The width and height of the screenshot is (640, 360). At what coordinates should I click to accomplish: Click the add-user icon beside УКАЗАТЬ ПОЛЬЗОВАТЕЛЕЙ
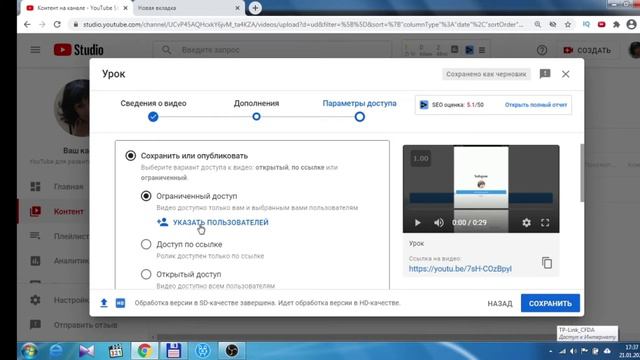point(162,222)
